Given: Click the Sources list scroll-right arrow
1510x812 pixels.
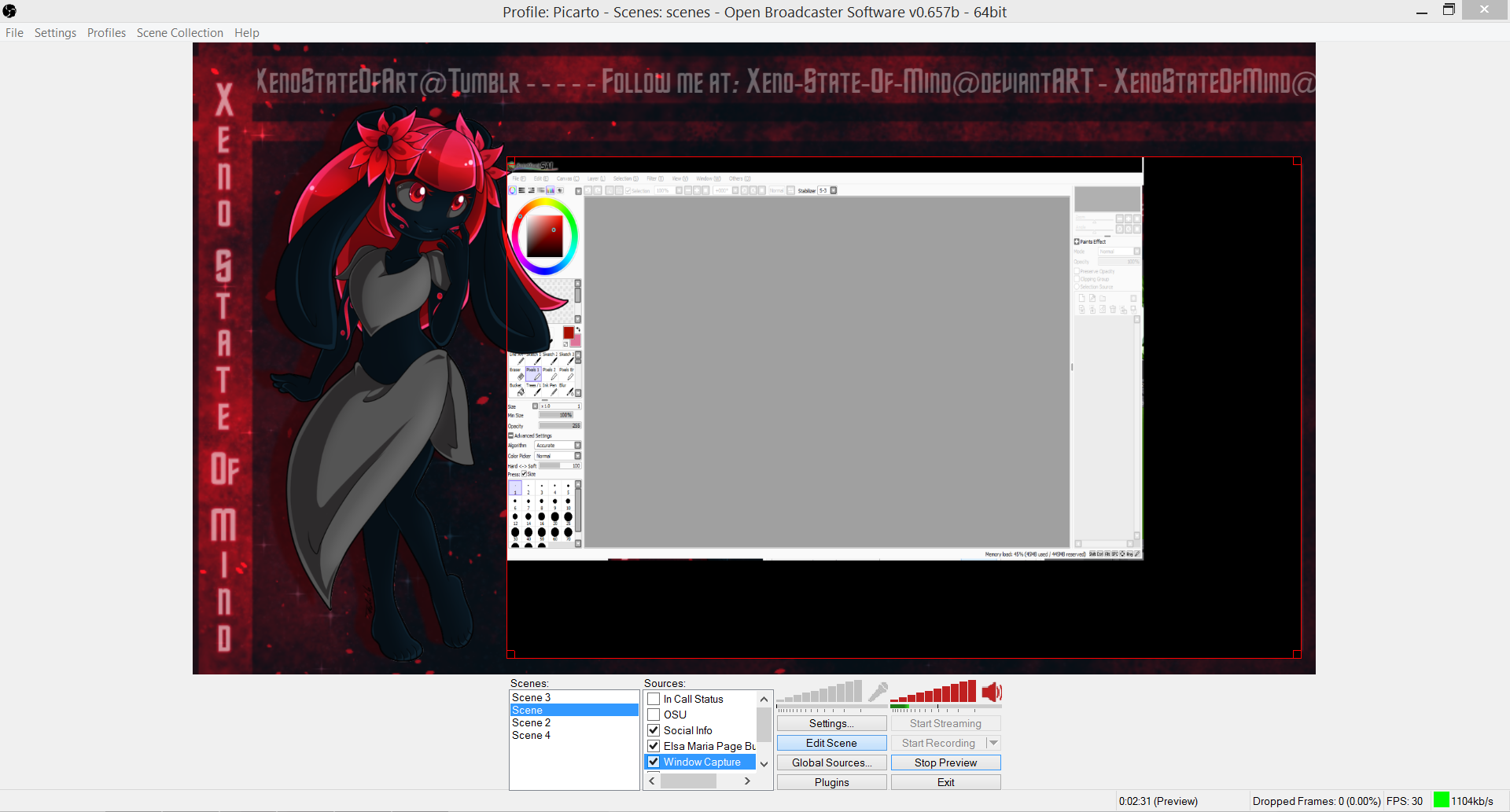Looking at the screenshot, I should coord(747,781).
